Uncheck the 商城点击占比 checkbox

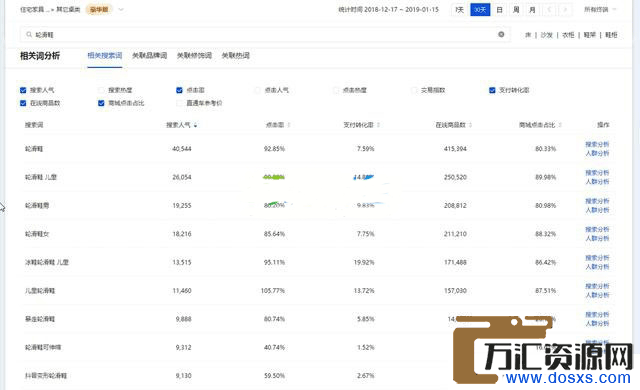pos(101,103)
